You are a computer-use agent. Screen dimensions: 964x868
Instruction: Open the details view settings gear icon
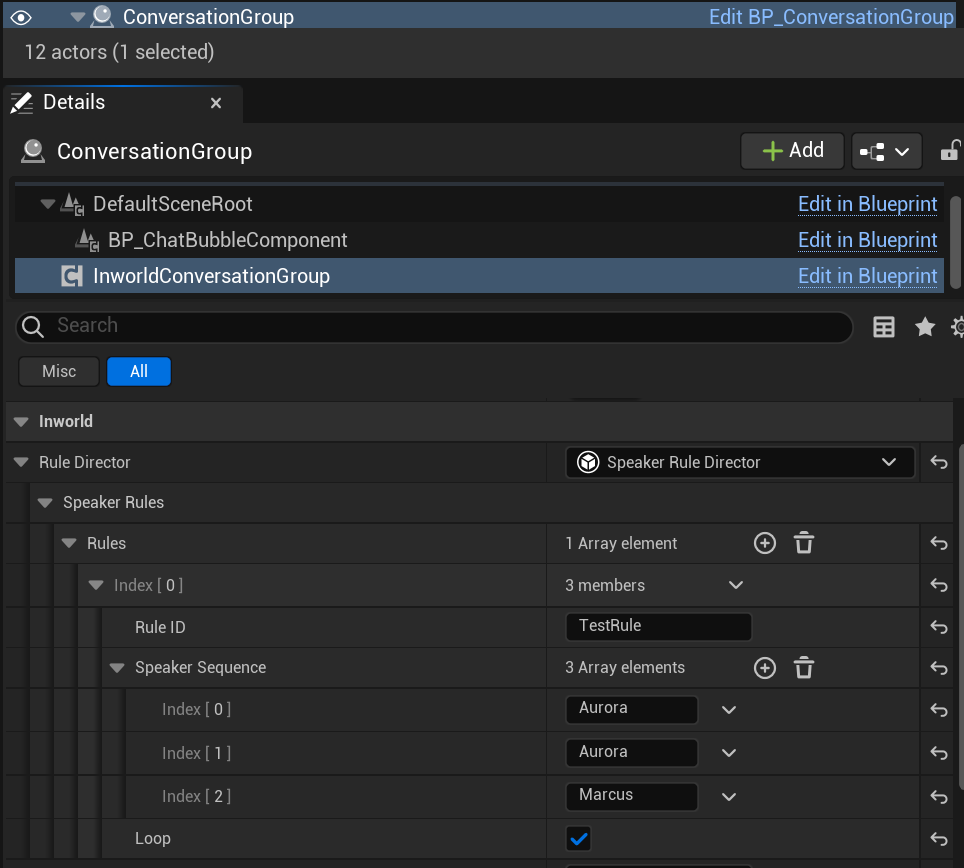(957, 326)
